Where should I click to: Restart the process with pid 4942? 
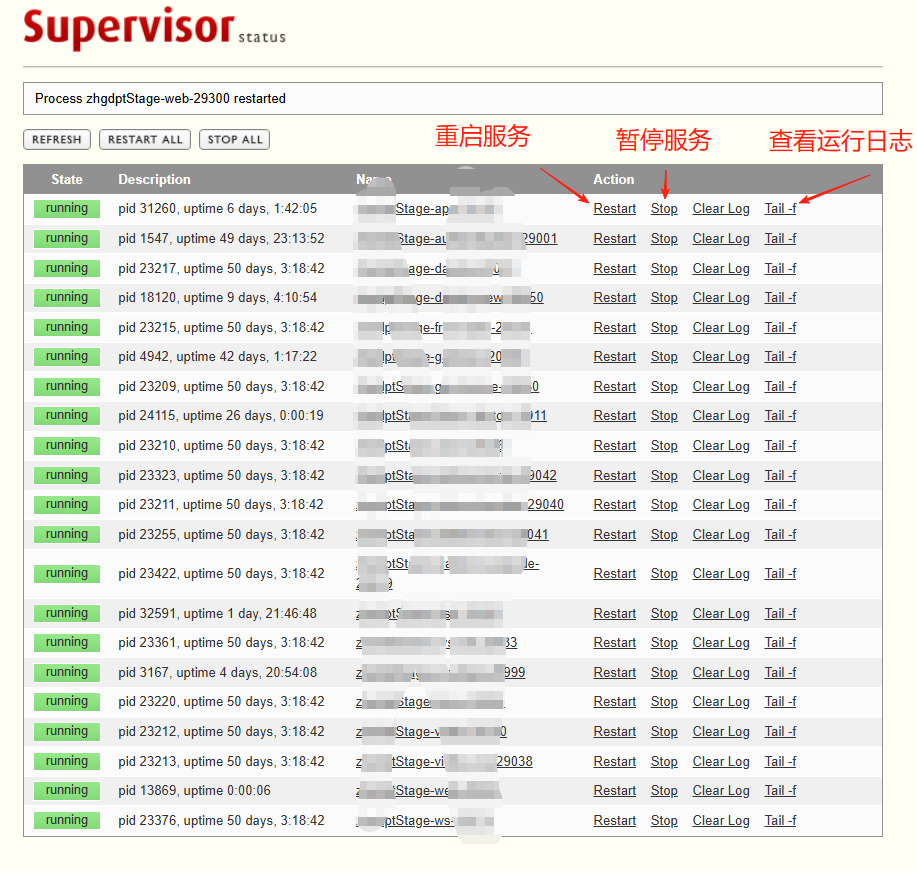point(614,356)
